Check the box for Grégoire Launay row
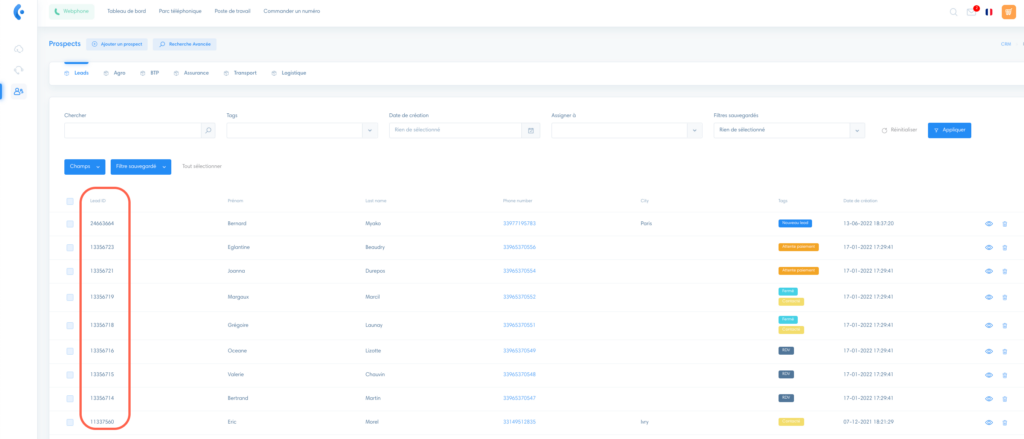The width and height of the screenshot is (1024, 439). 70,325
